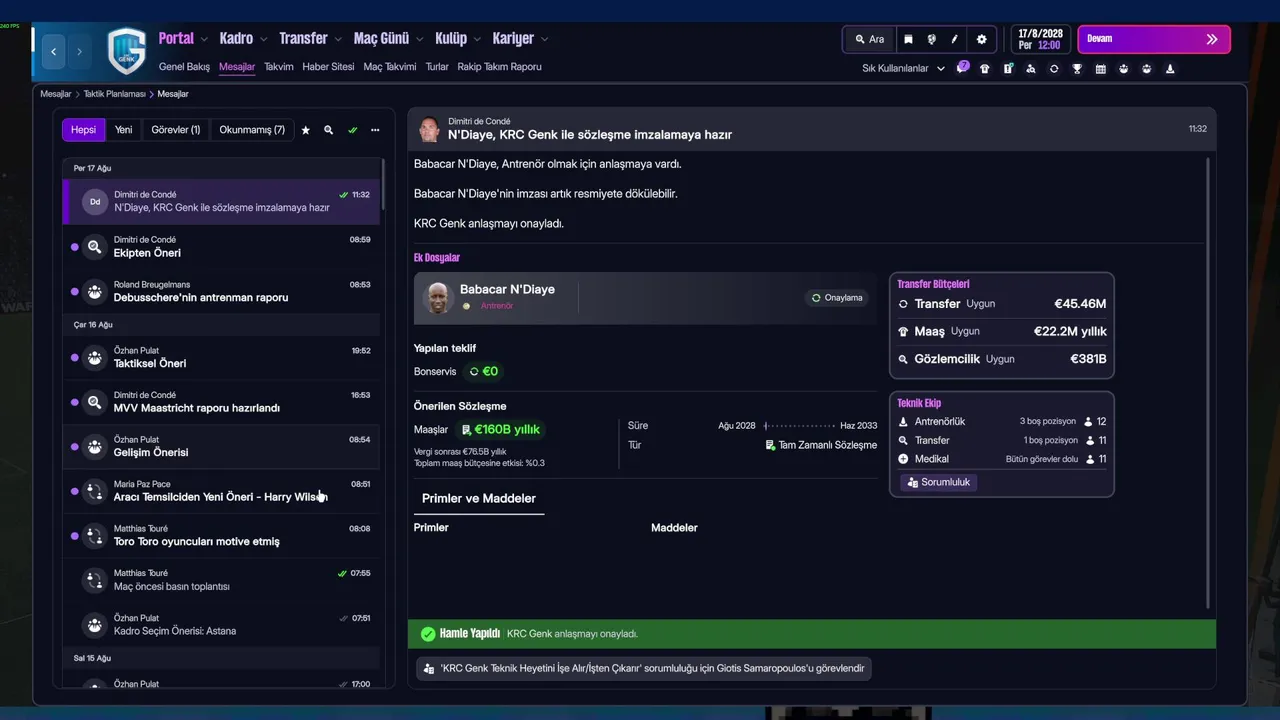The width and height of the screenshot is (1280, 720).
Task: Open Toro Toro oyuncuları motive etmiş message
Action: tap(221, 535)
